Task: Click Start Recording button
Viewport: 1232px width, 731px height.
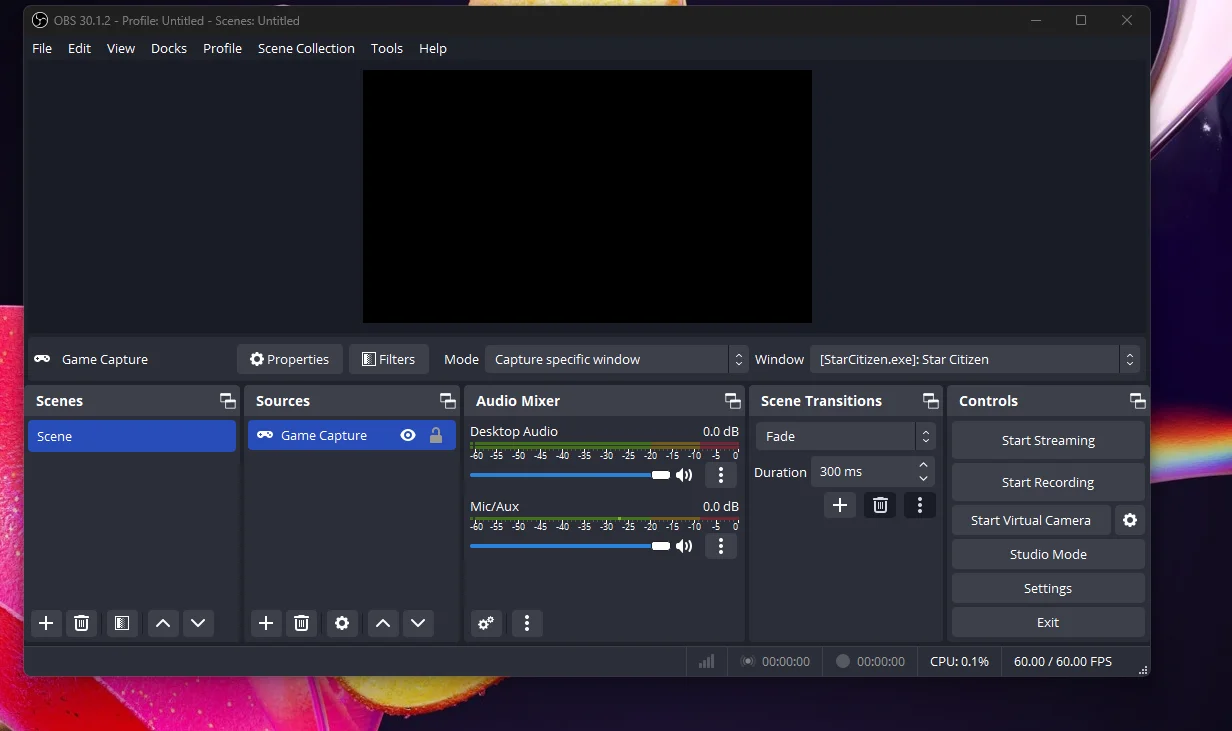Action: point(1048,482)
